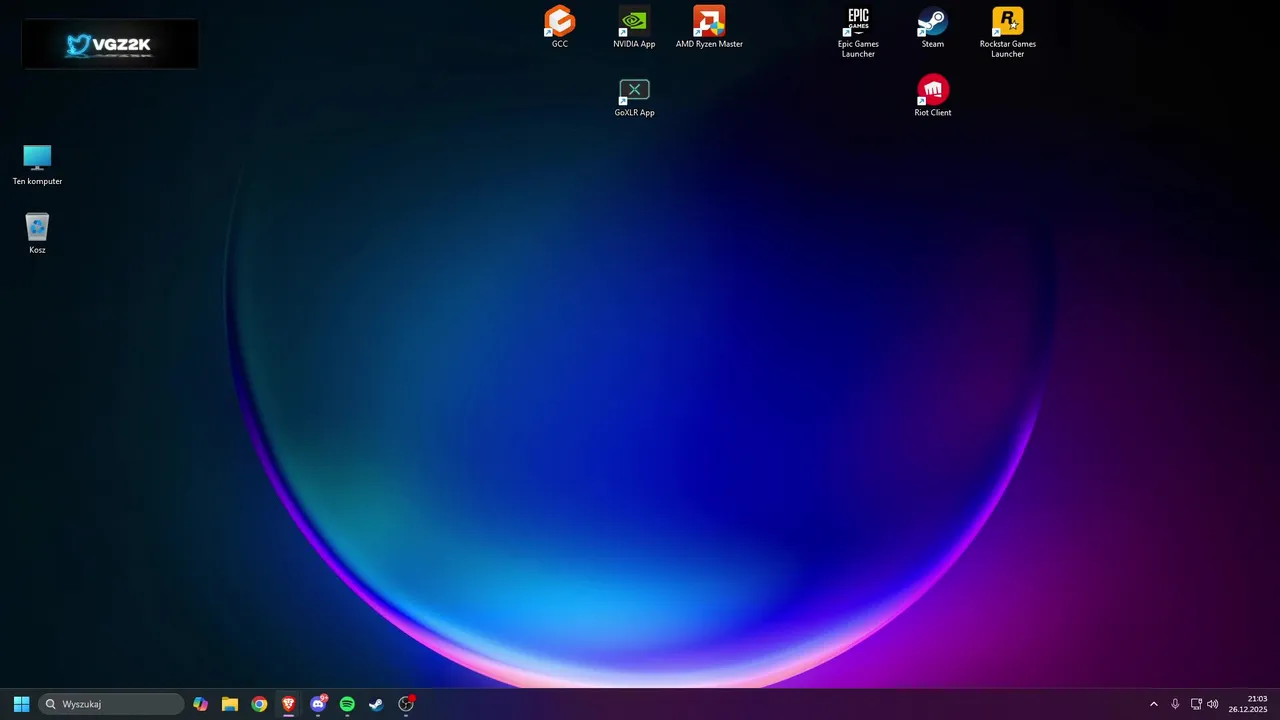Open the volume speaker tray icon
Screen dimensions: 1280x720
click(1213, 704)
